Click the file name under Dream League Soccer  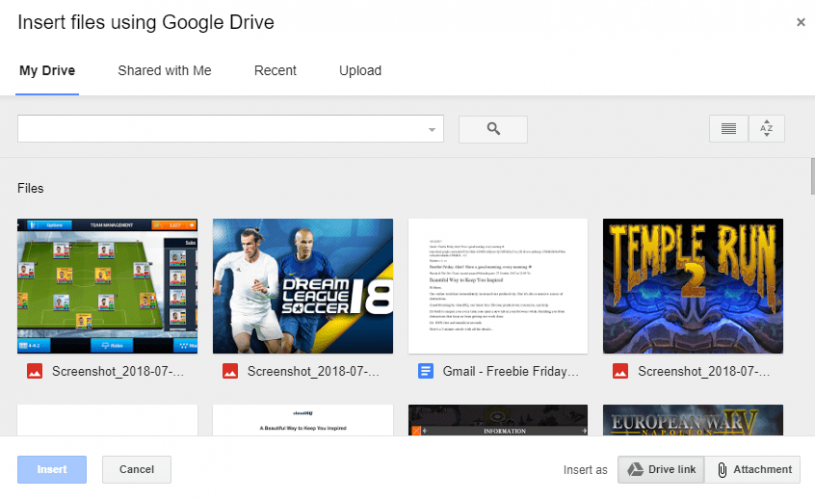[313, 371]
